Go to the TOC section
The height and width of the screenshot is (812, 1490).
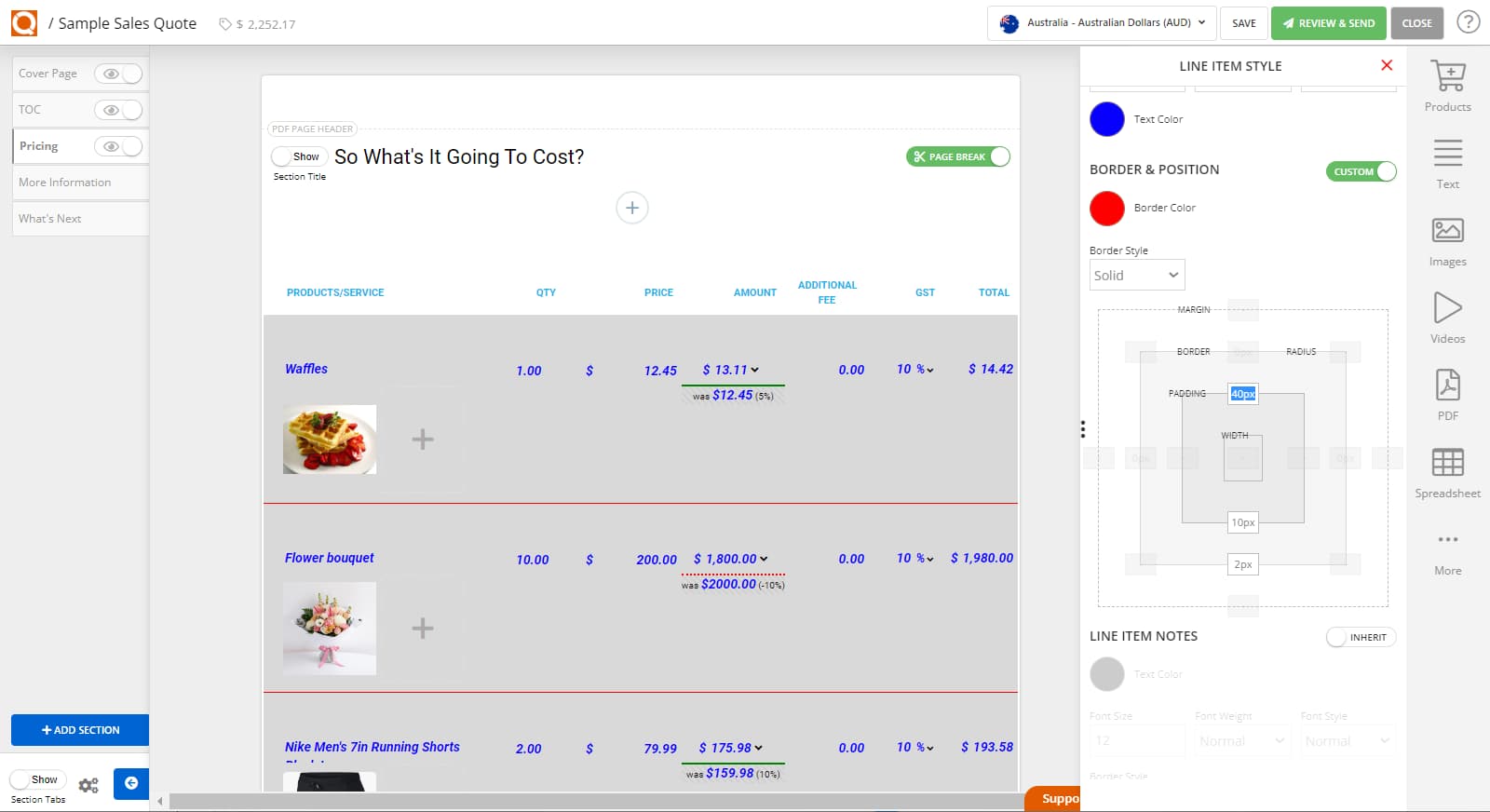[x=30, y=110]
